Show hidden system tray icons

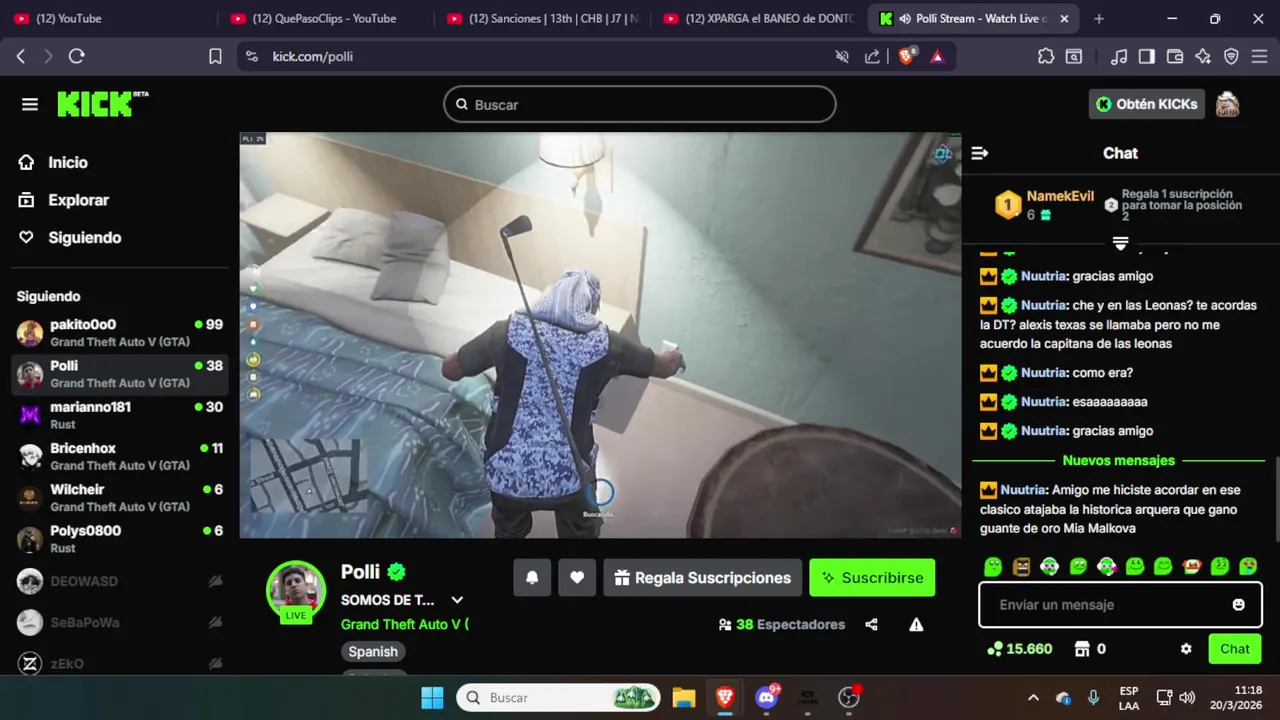click(1033, 698)
